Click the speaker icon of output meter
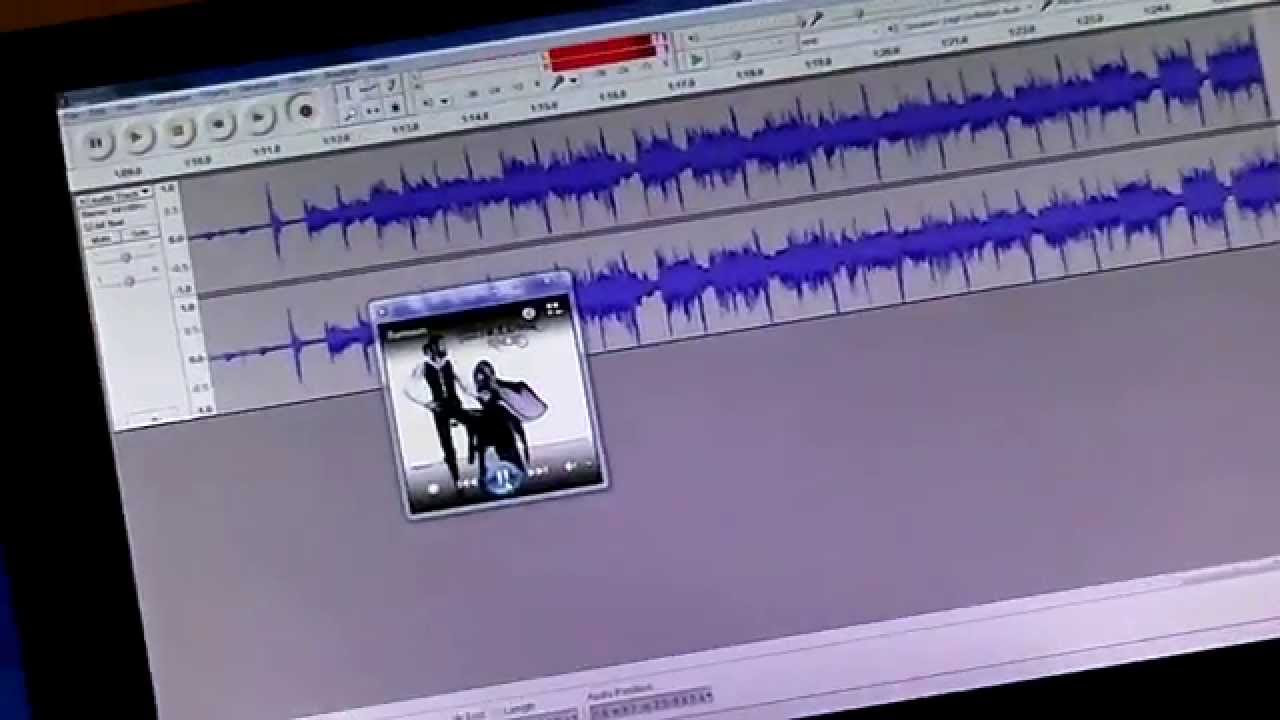This screenshot has width=1280, height=720. (427, 102)
